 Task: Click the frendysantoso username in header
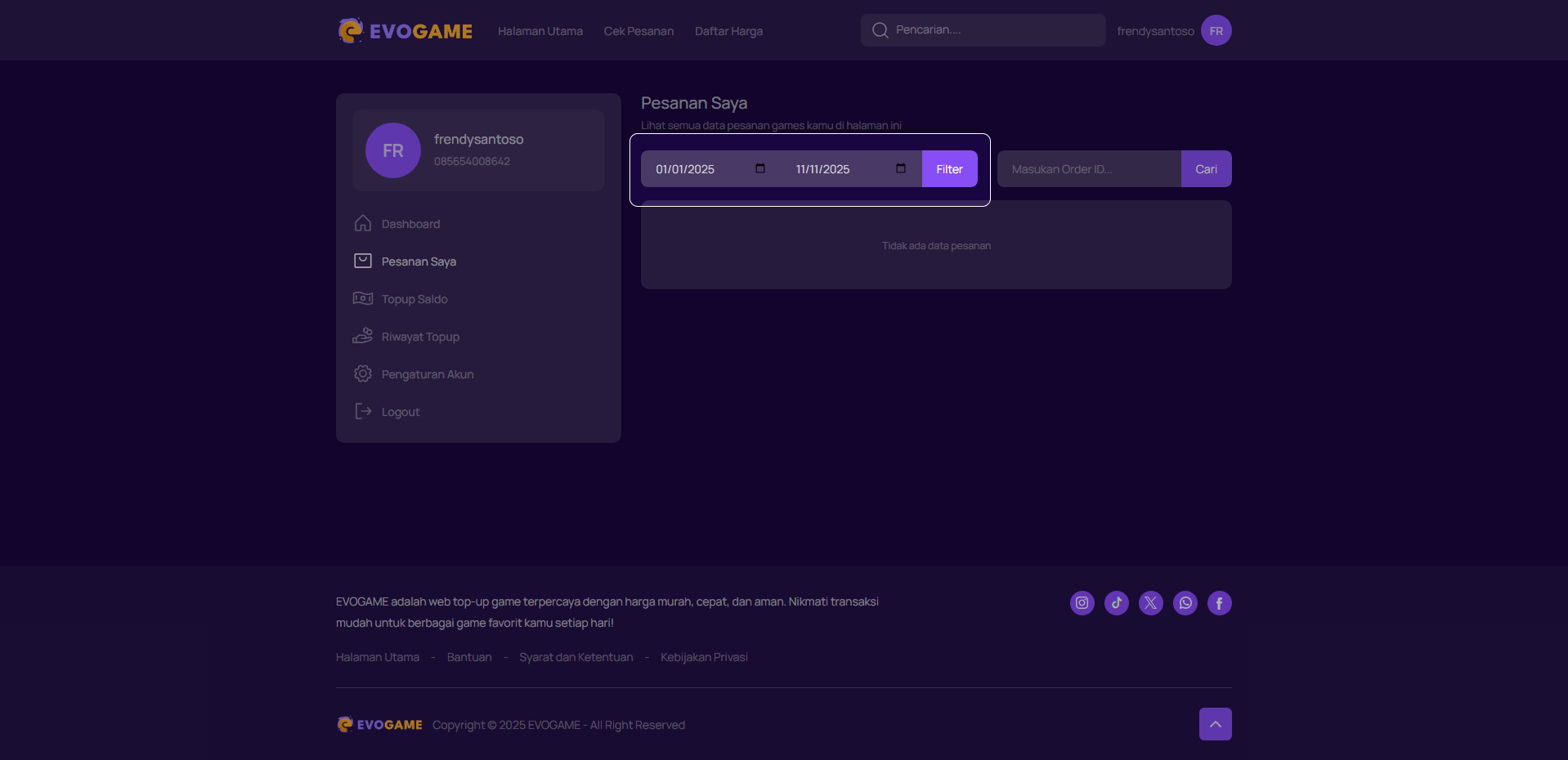tap(1155, 31)
